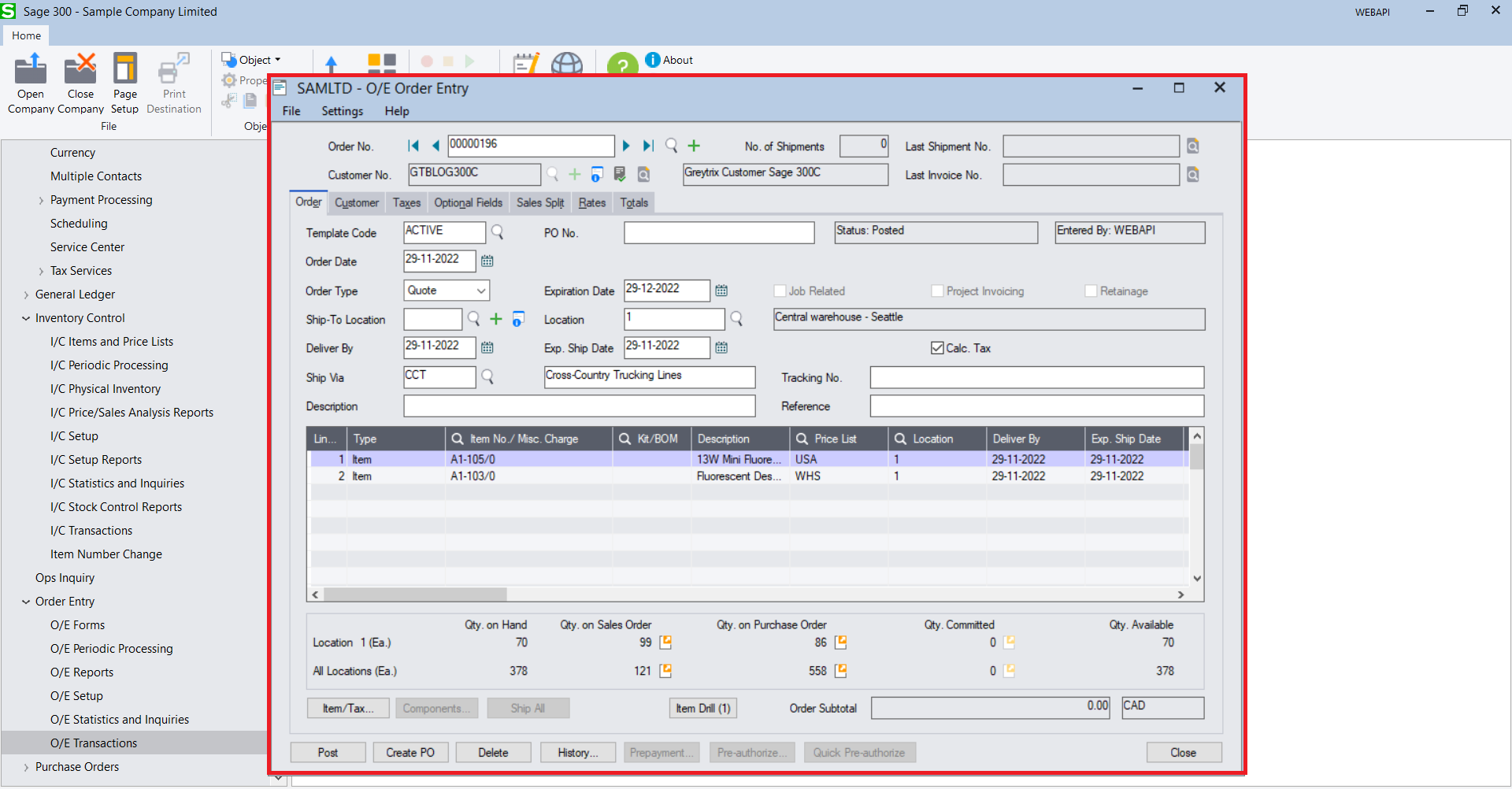The image size is (1512, 789).
Task: Go to first order record
Action: coord(413,146)
